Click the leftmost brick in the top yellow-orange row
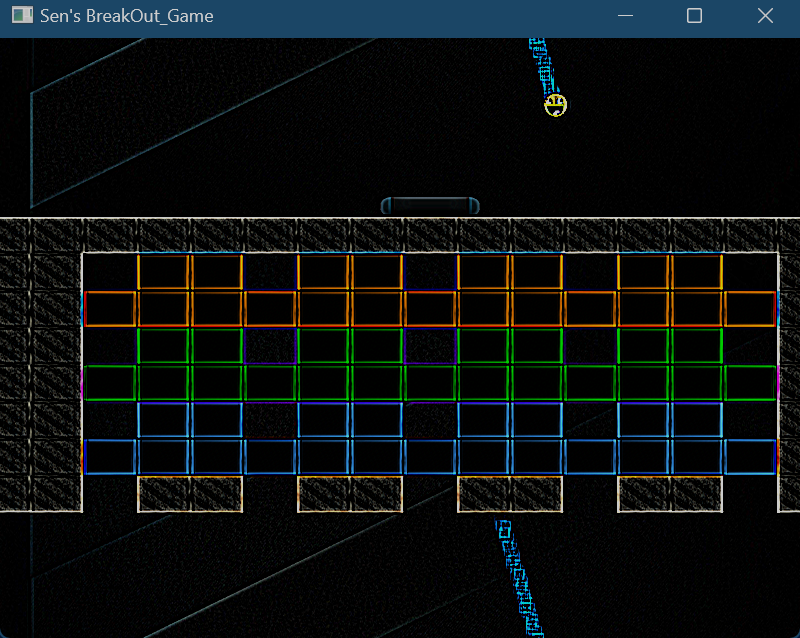Viewport: 800px width, 638px height. tap(164, 272)
